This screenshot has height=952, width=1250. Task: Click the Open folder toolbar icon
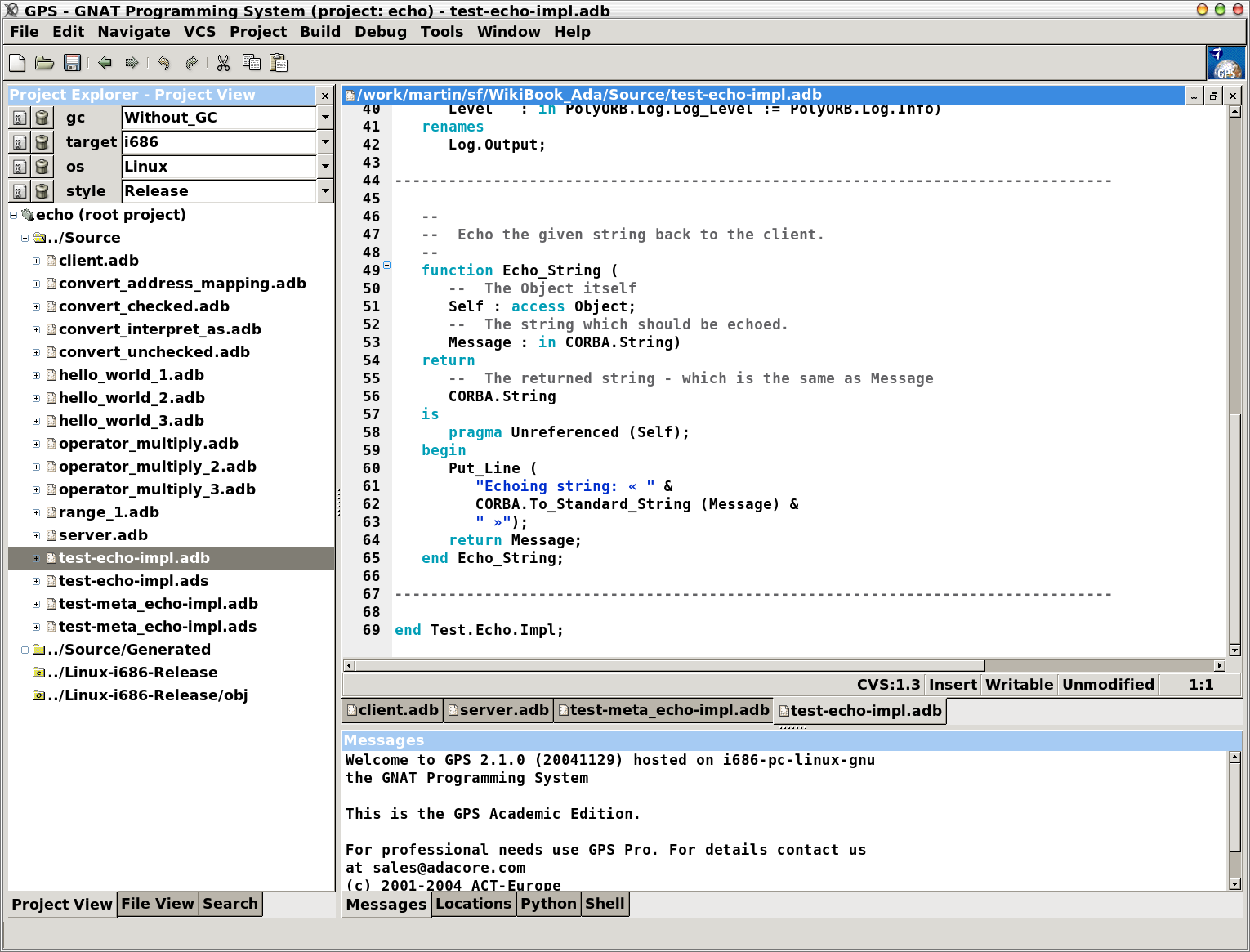click(x=44, y=63)
